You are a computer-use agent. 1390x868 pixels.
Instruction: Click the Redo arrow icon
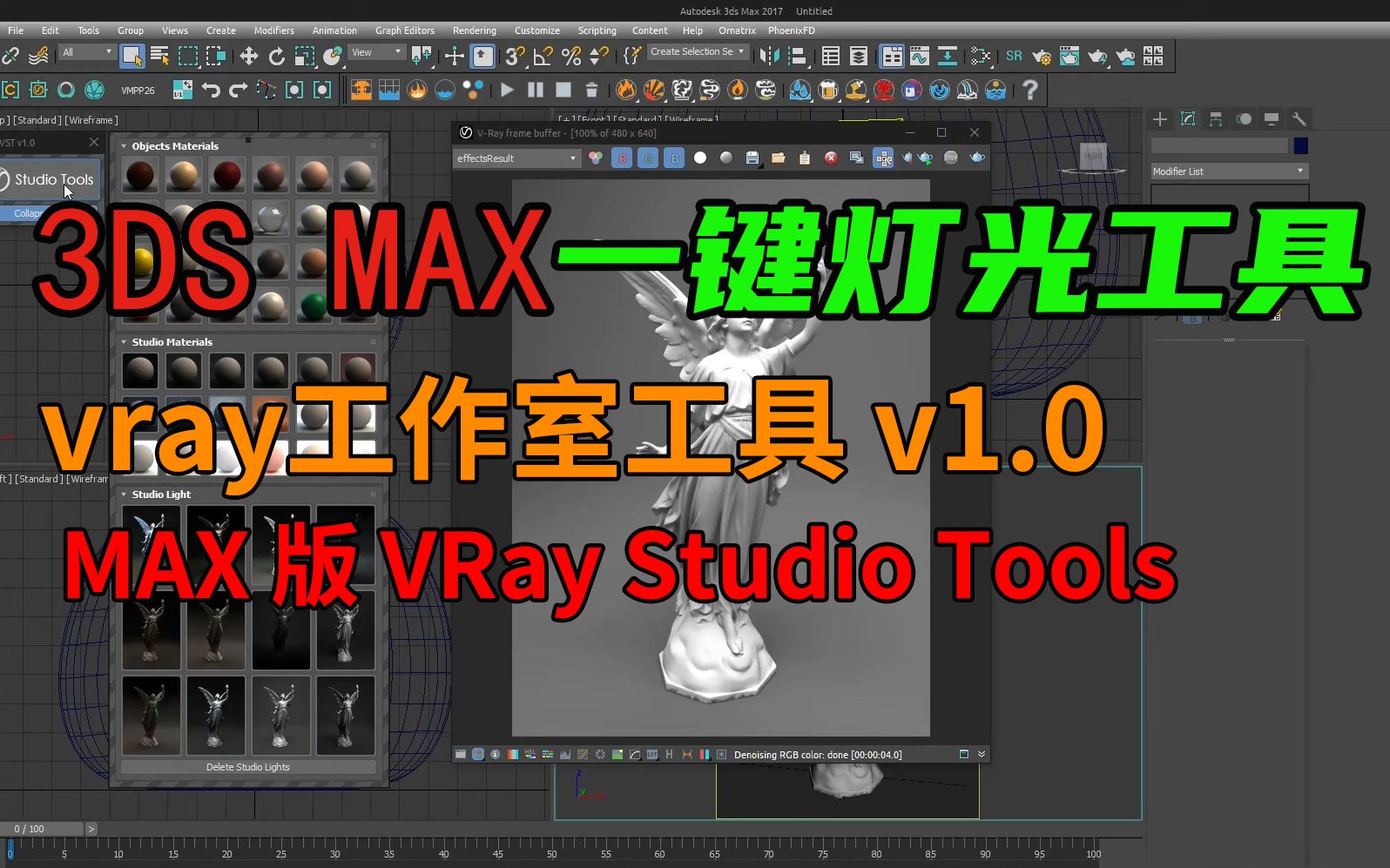238,90
